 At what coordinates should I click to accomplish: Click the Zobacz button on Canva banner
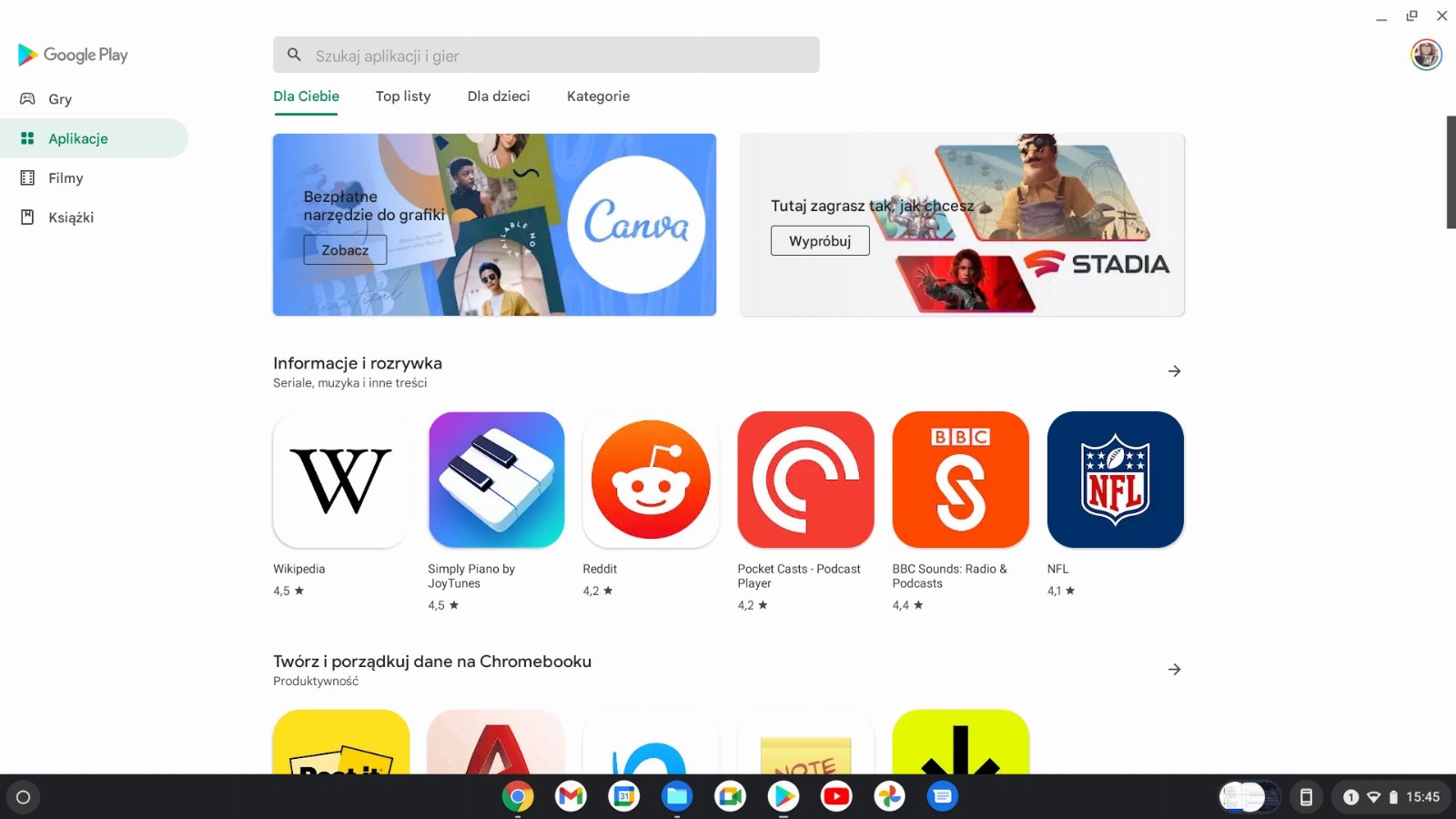pyautogui.click(x=345, y=249)
